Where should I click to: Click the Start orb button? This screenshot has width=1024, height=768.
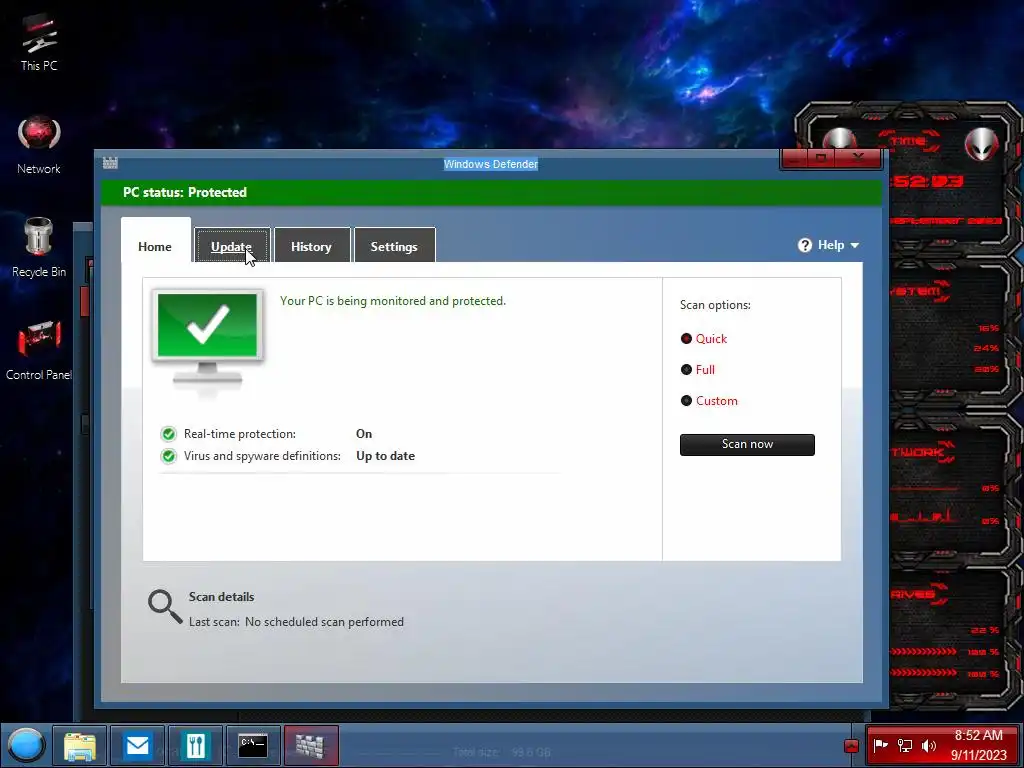click(x=26, y=744)
